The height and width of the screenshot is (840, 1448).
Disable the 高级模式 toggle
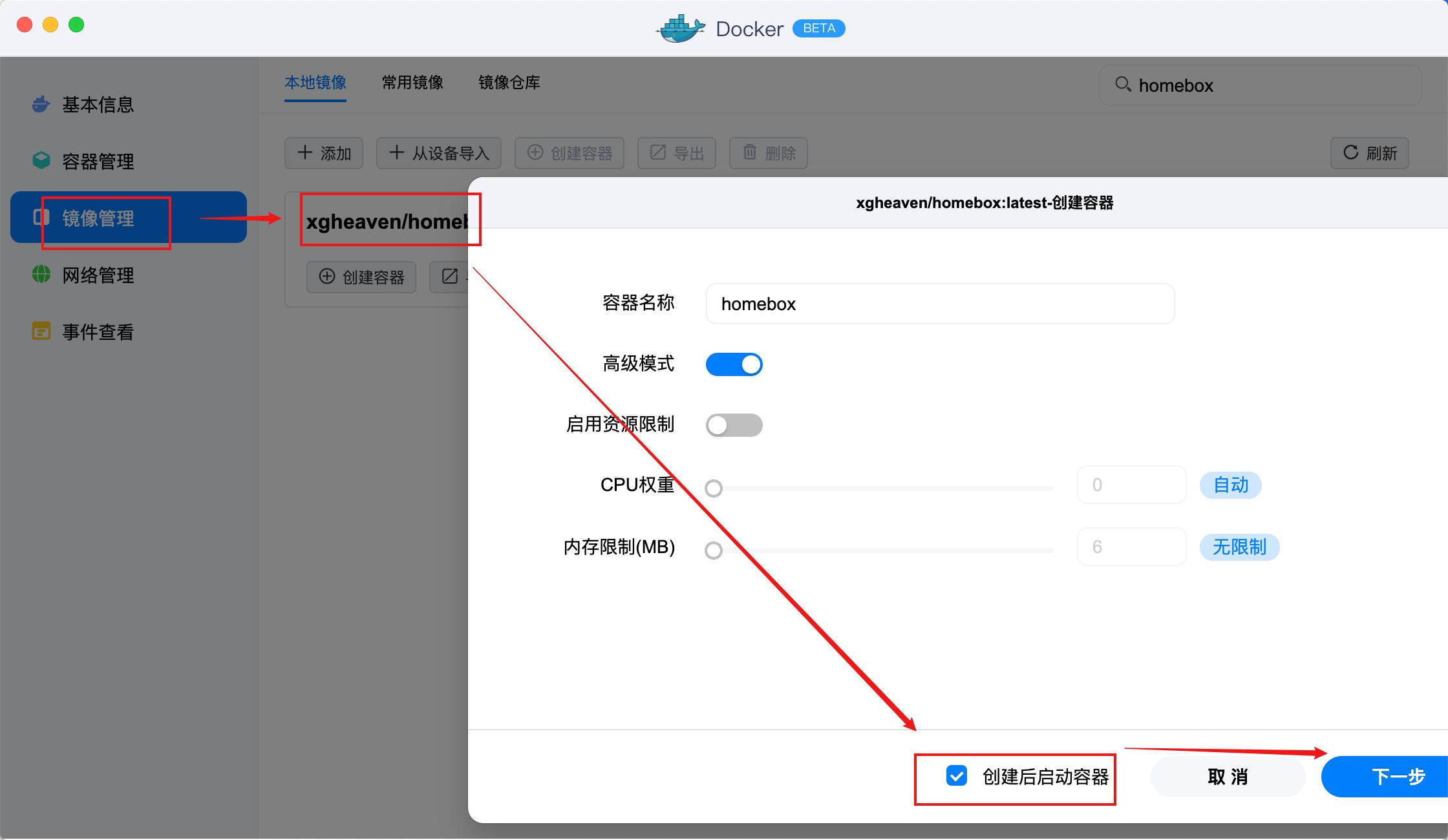click(734, 364)
